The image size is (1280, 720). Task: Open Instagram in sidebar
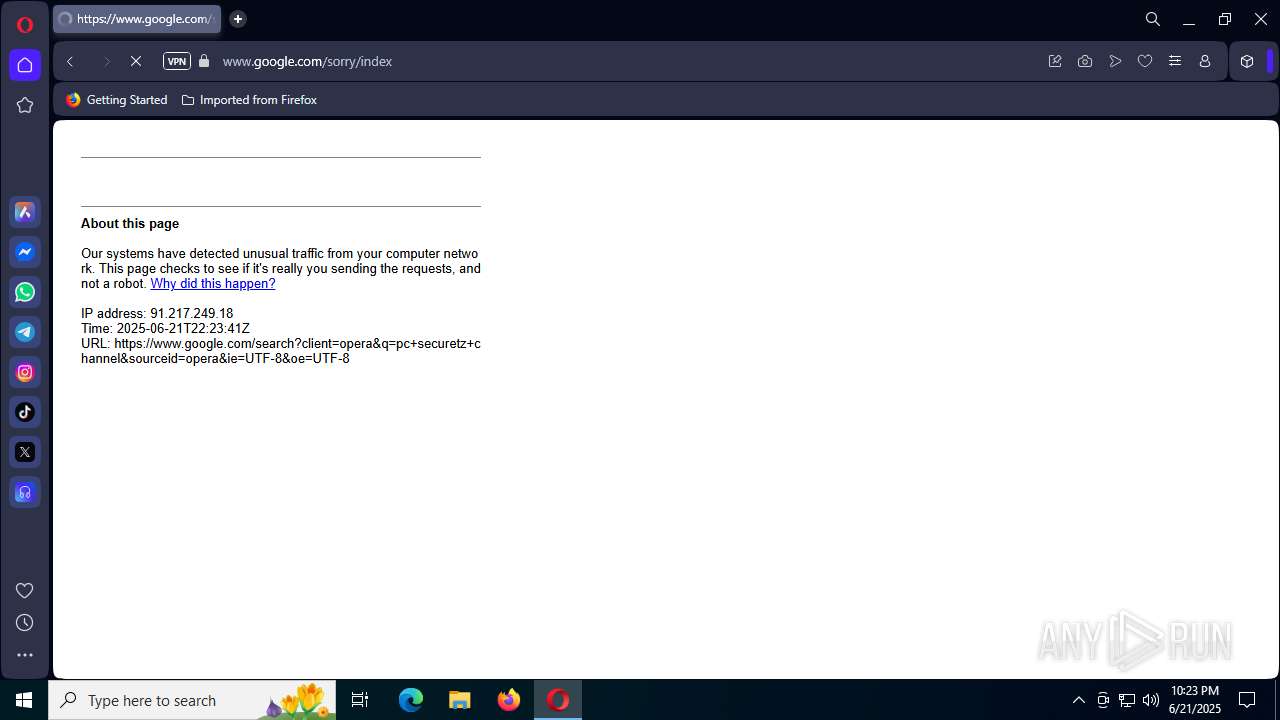tap(25, 372)
